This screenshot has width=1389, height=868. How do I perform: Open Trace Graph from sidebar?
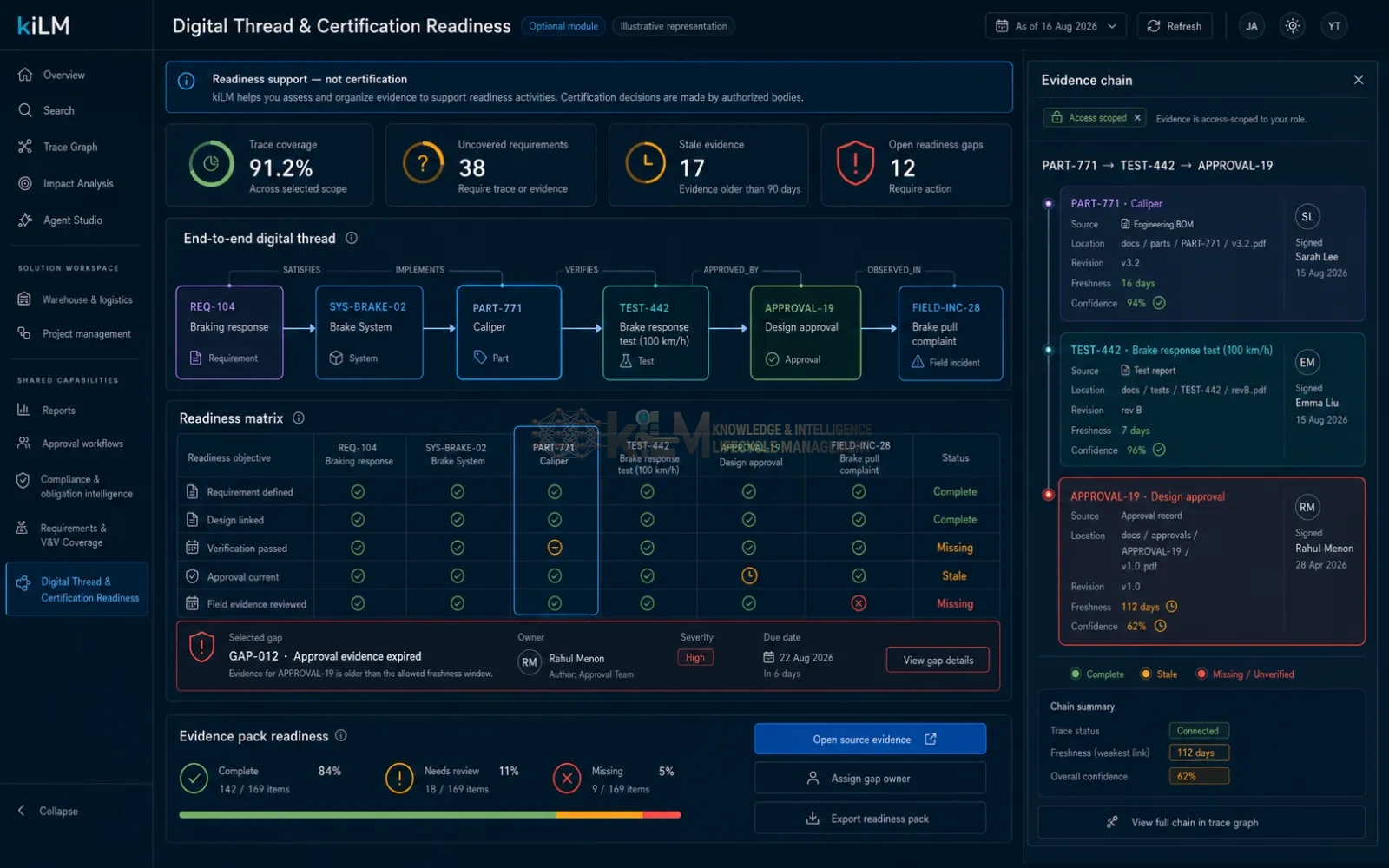[70, 147]
